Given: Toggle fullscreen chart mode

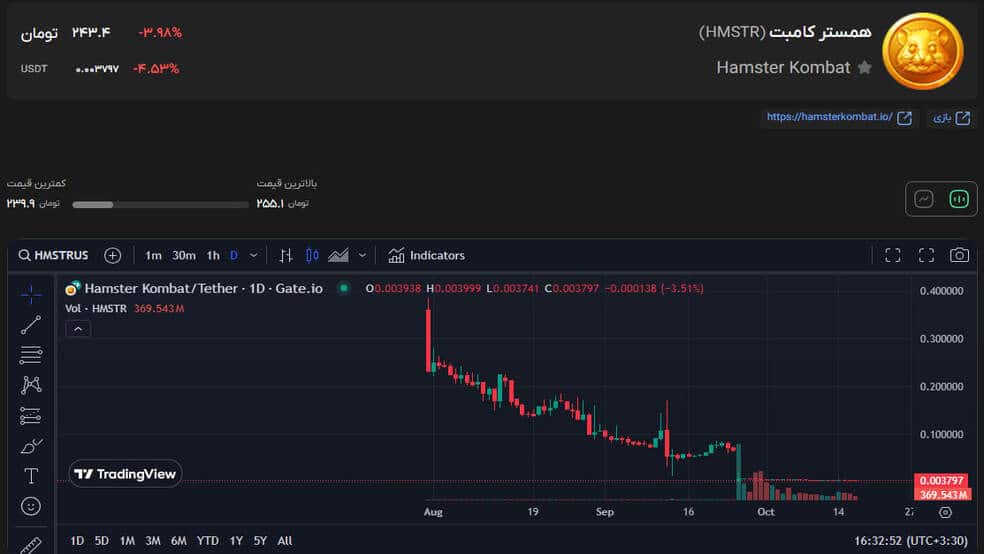Looking at the screenshot, I should (892, 255).
